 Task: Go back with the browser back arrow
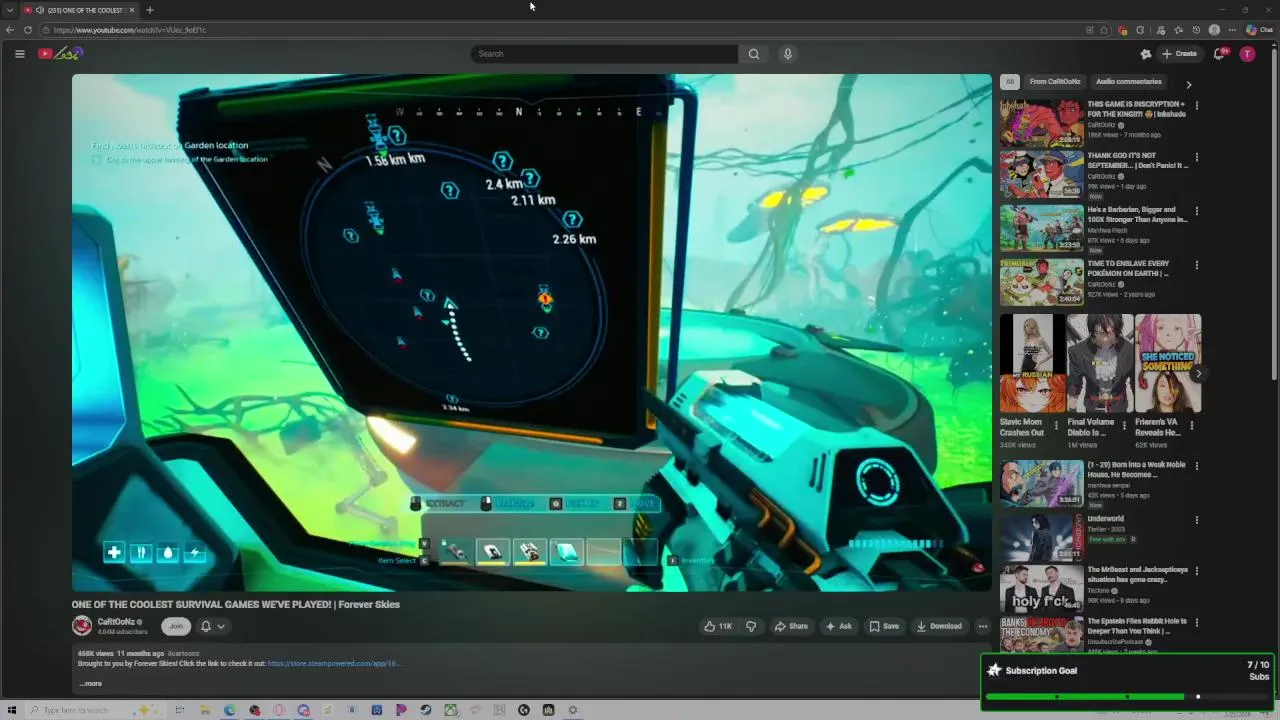click(10, 30)
